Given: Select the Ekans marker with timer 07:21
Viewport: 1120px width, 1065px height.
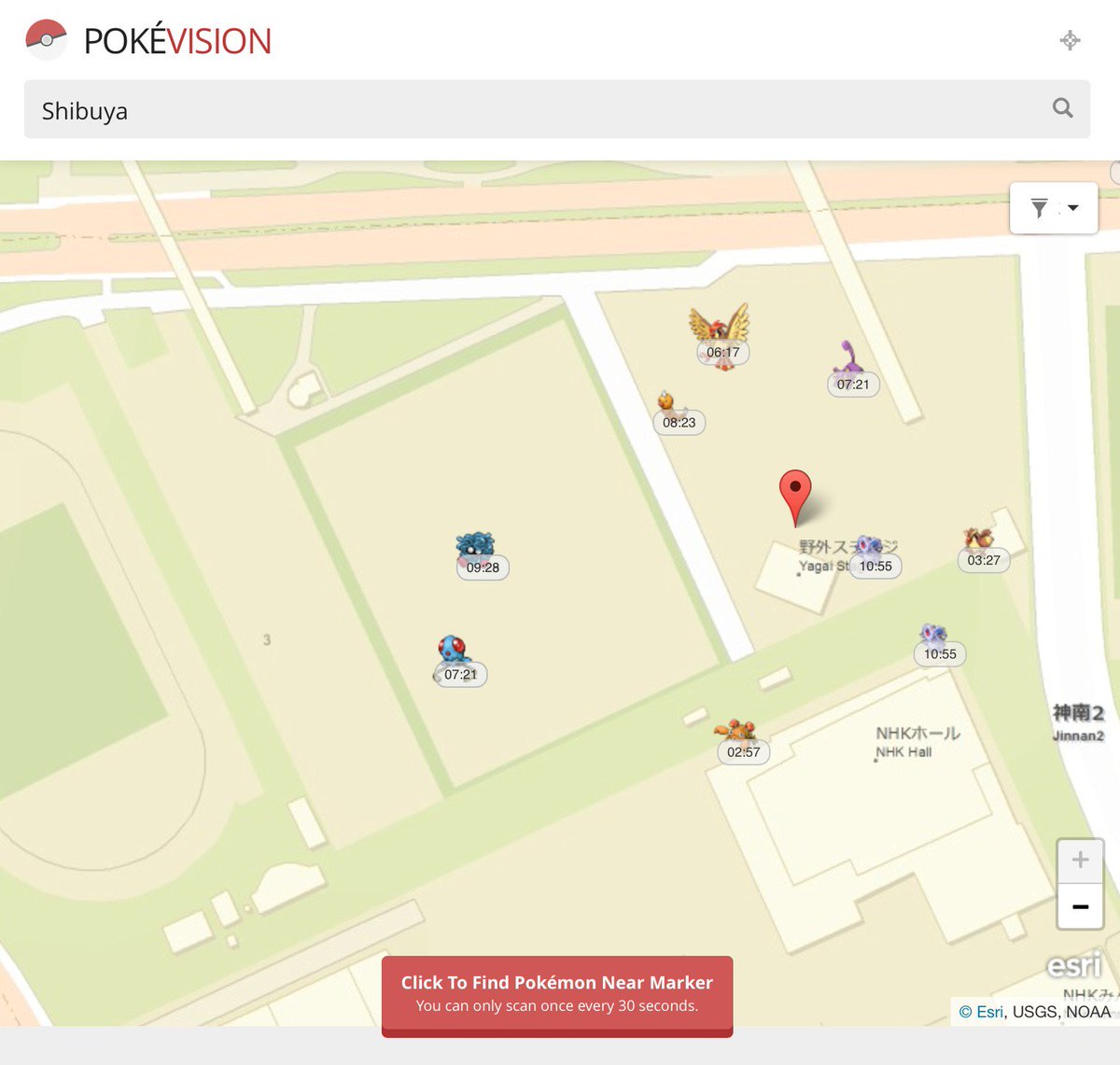Looking at the screenshot, I should click(x=852, y=370).
